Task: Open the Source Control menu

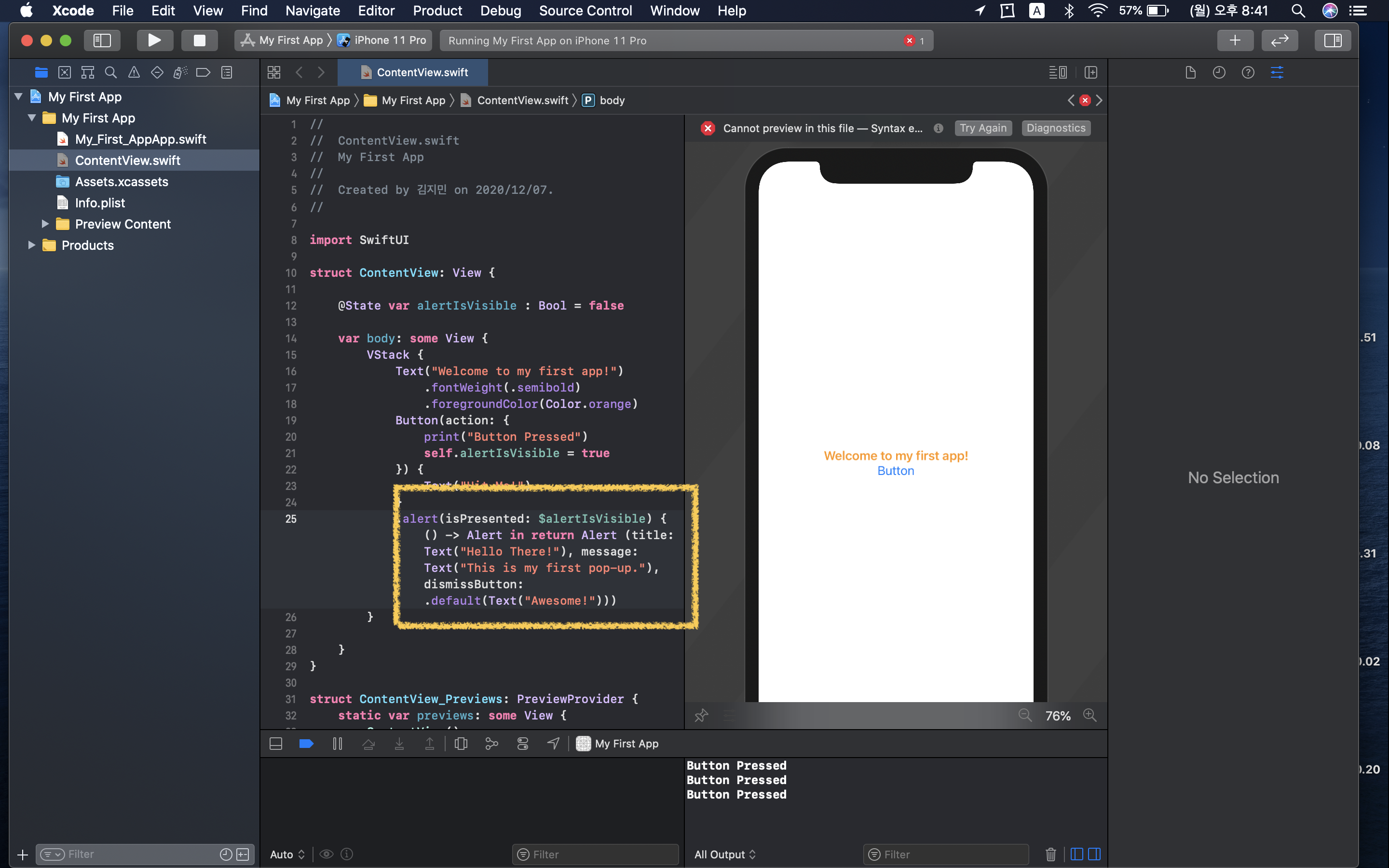Action: tap(586, 10)
